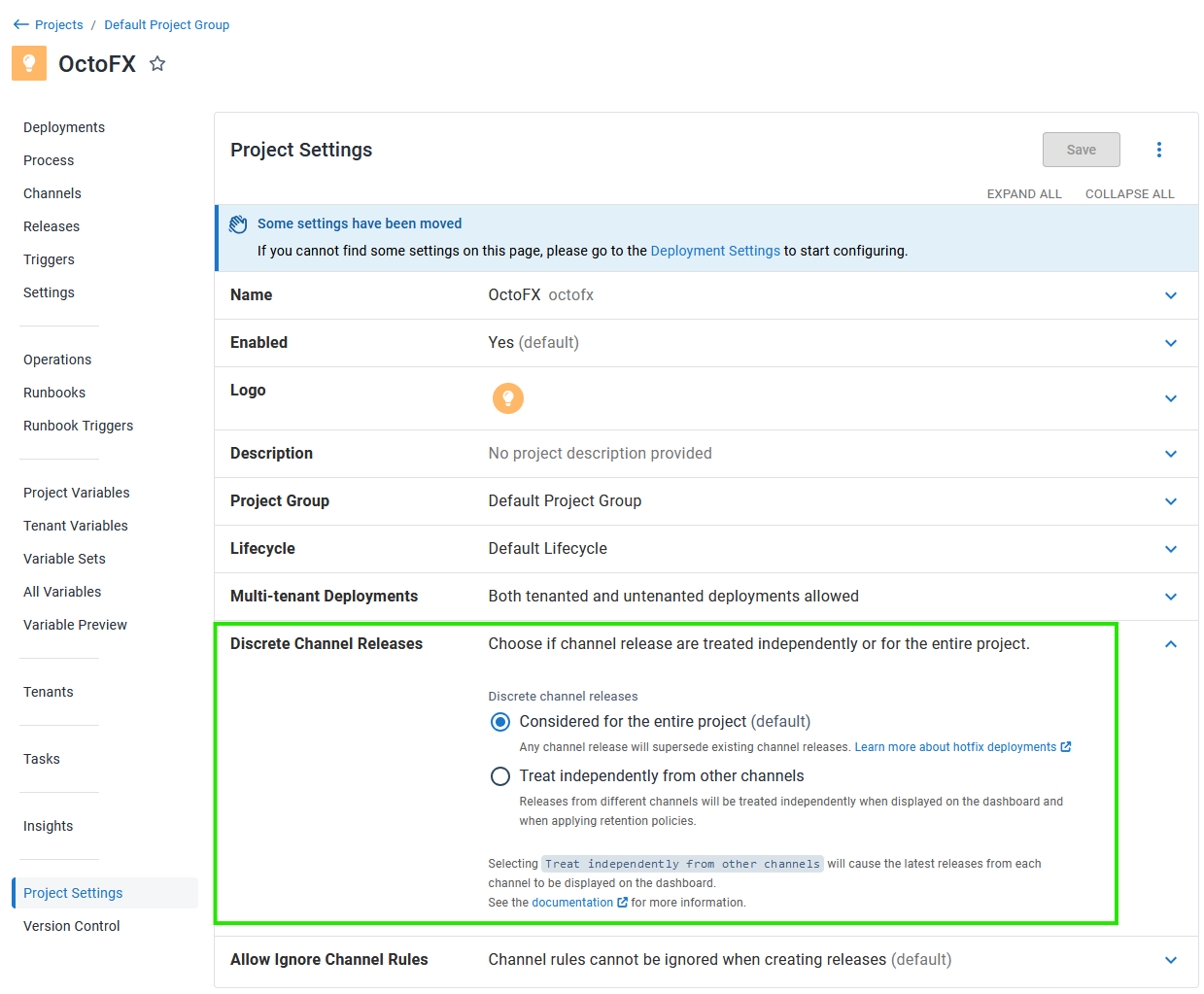Open Tasks in the sidebar
The width and height of the screenshot is (1204, 994).
point(42,759)
